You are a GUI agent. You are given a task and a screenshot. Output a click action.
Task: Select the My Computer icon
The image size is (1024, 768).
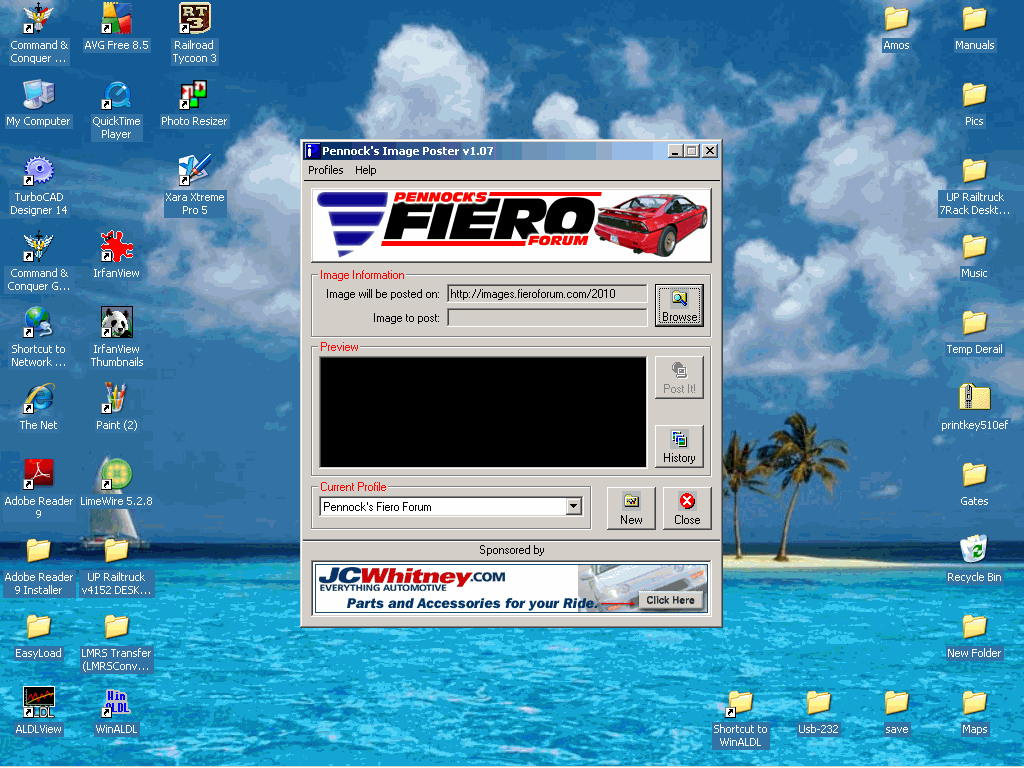click(39, 103)
